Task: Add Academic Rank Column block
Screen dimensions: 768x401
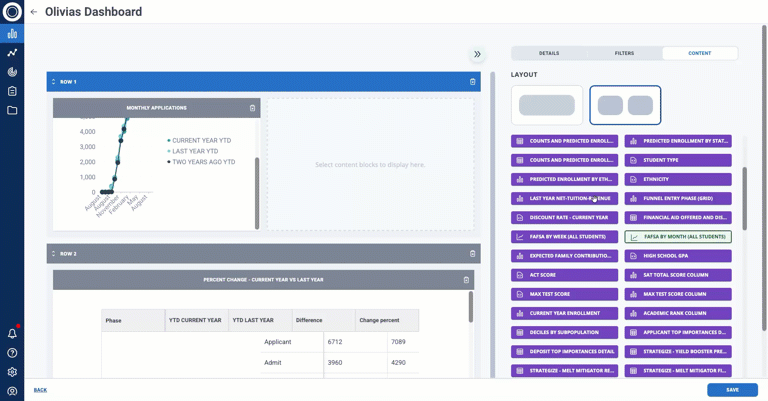Action: point(678,313)
